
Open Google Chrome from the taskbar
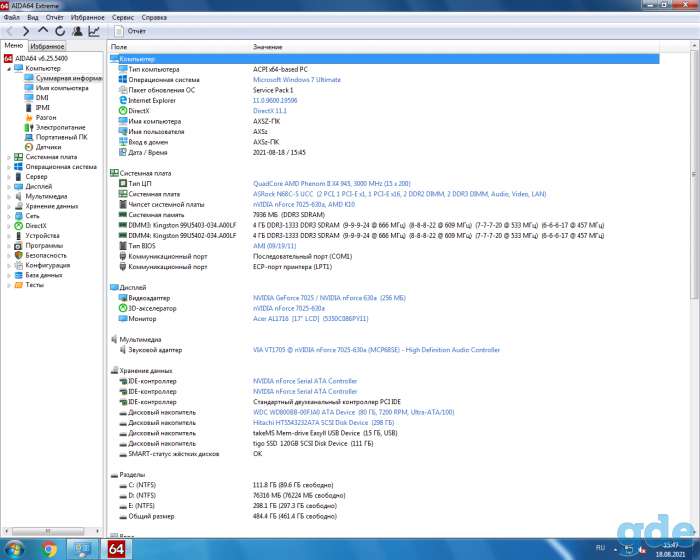coord(50,549)
